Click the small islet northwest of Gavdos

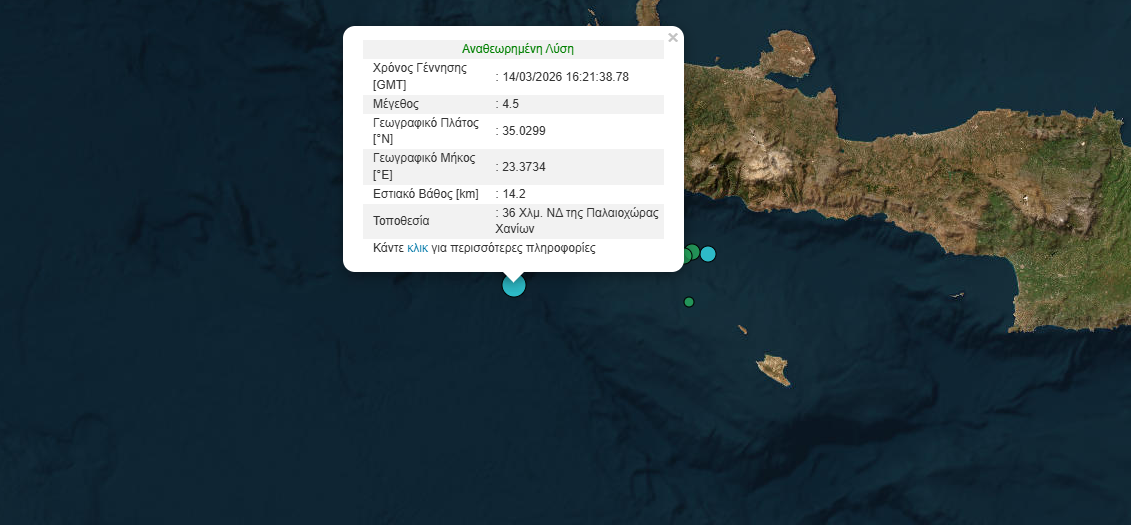coord(743,329)
